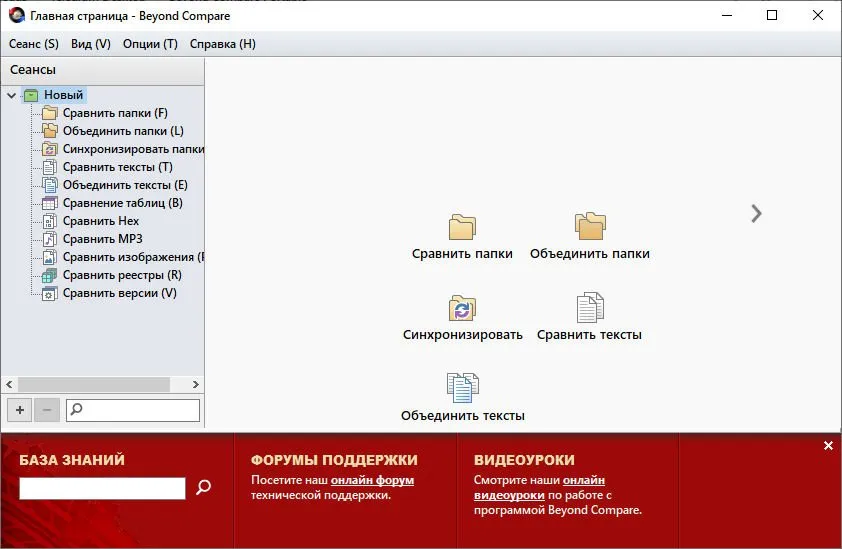Click the green Новый folder icon
Screen dimensions: 842x549
[31, 95]
